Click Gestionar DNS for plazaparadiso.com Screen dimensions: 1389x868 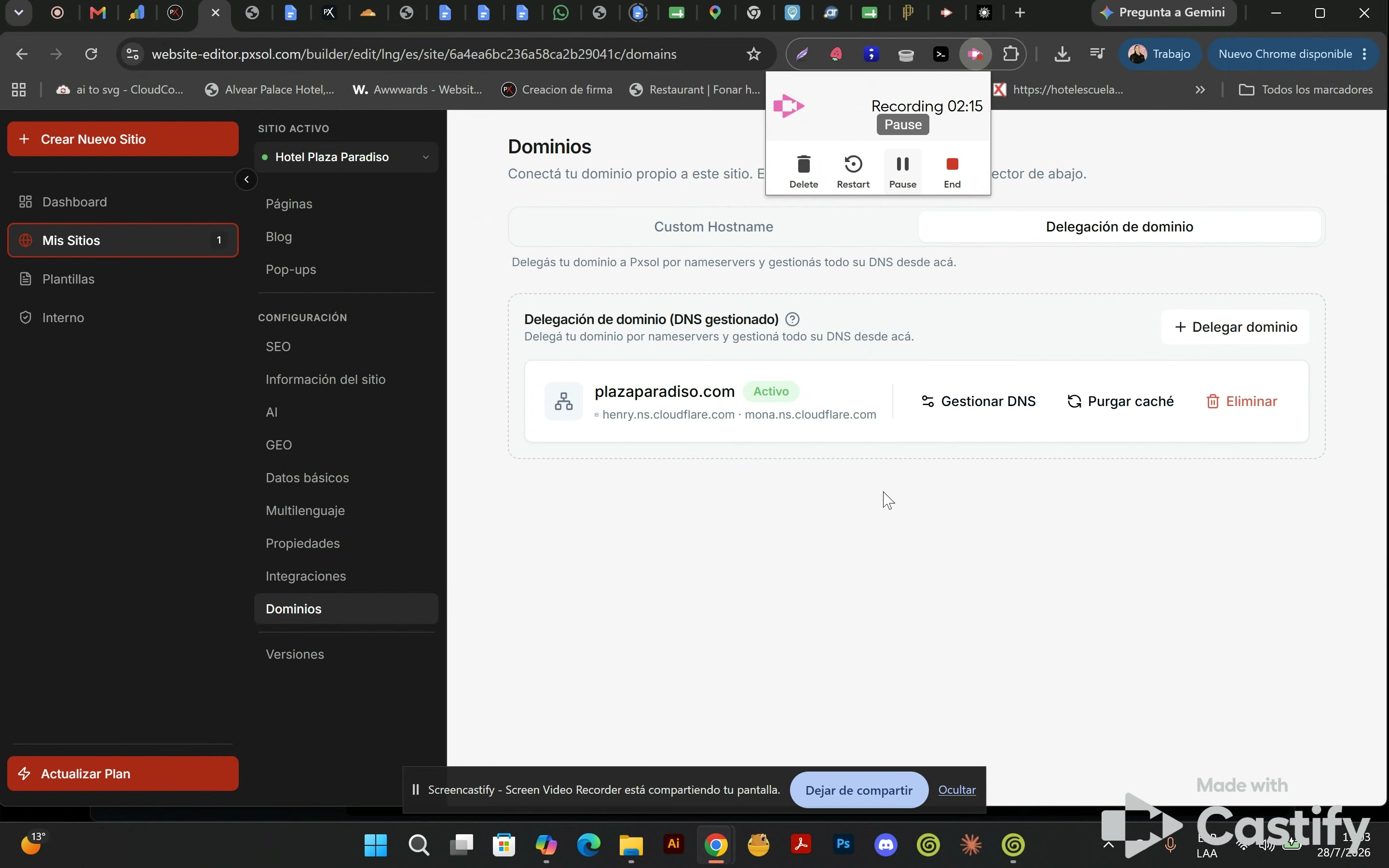978,401
